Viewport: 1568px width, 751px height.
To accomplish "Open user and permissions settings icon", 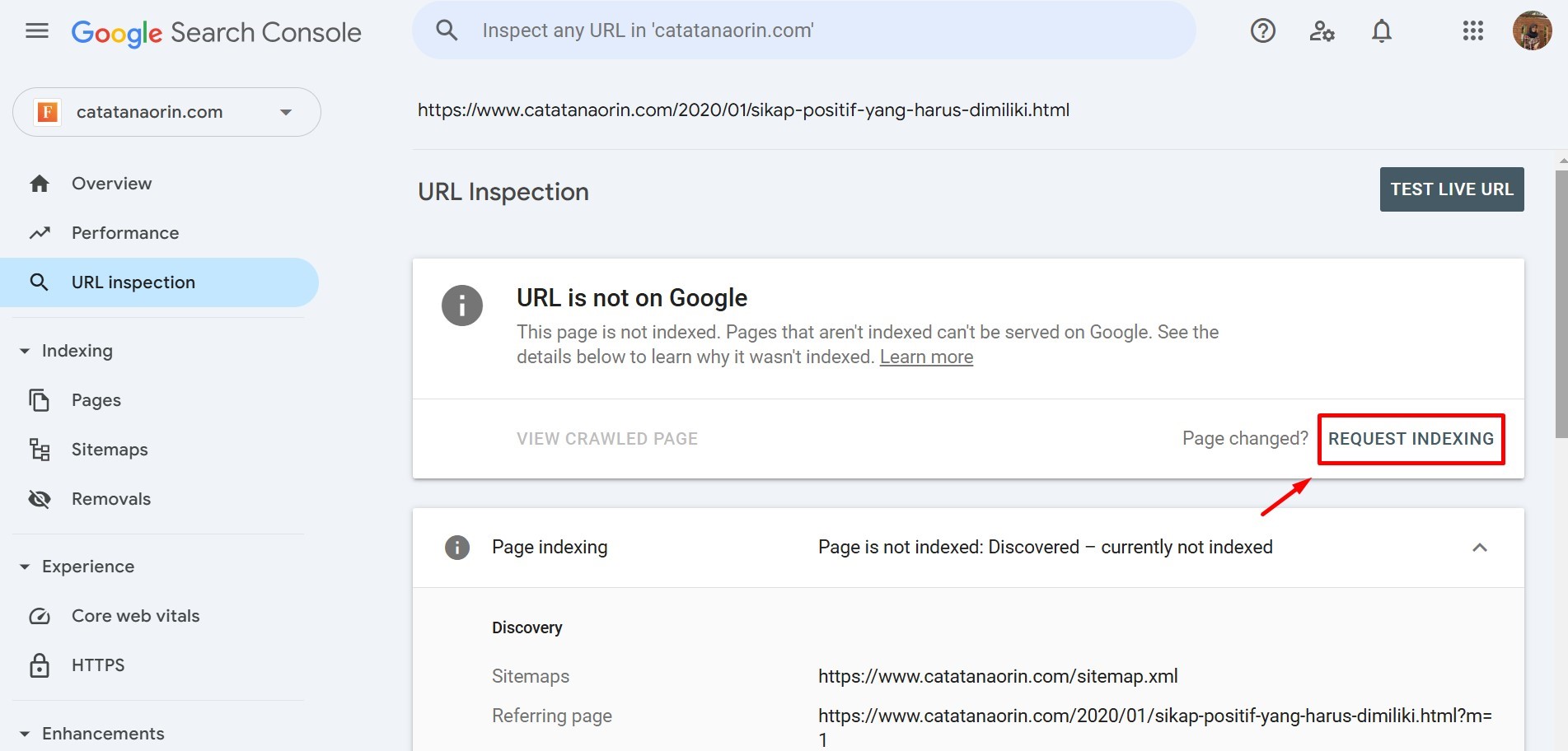I will (x=1322, y=31).
